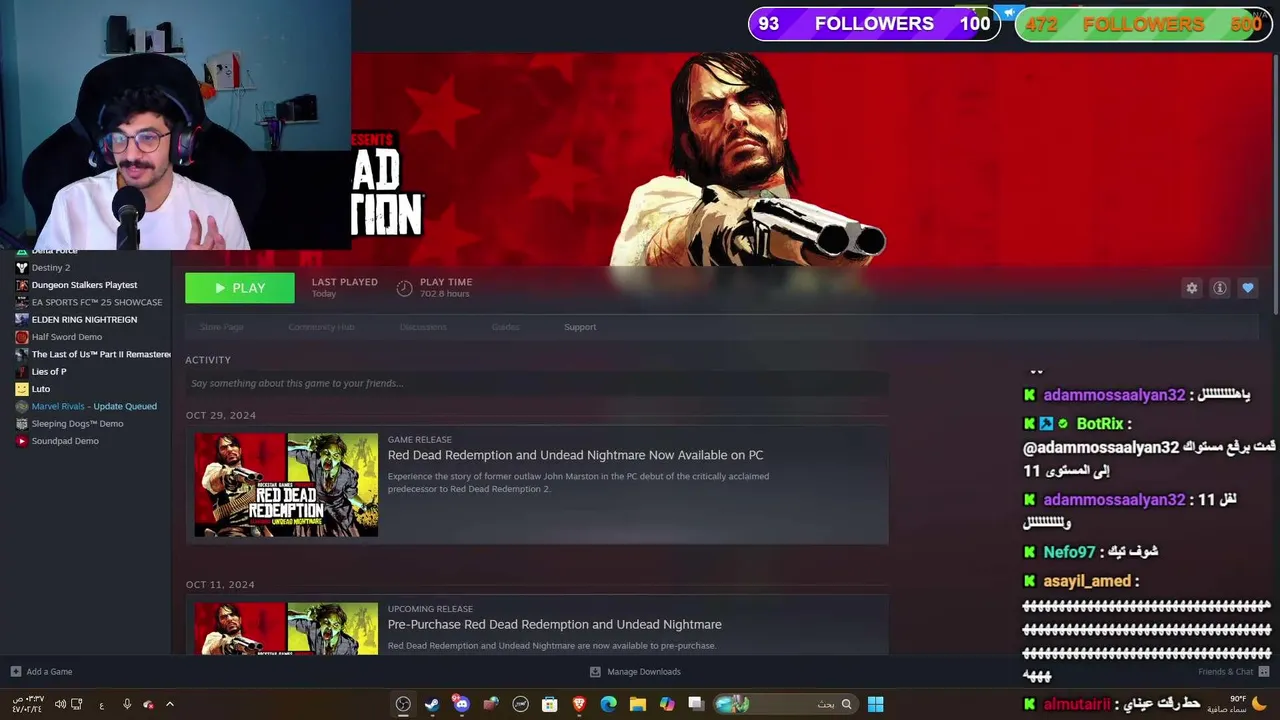Open Microsoft Store from the taskbar

549,704
